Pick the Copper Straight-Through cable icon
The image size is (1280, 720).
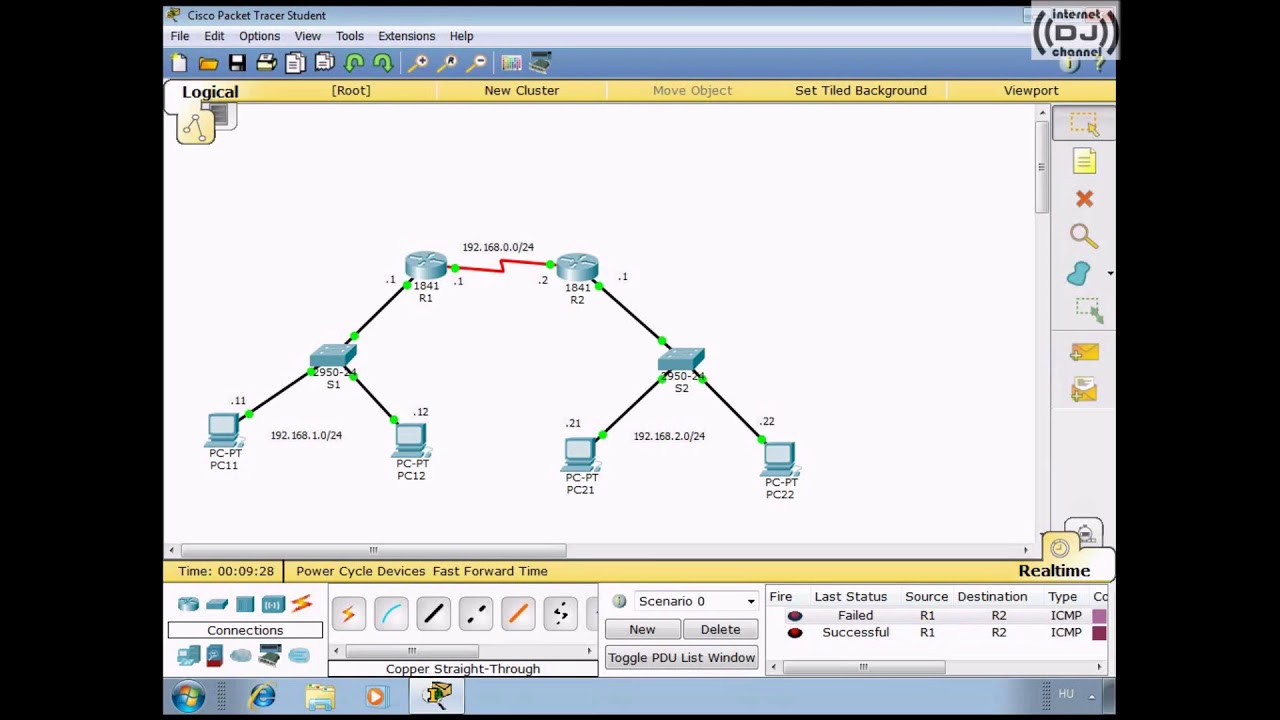[x=434, y=613]
